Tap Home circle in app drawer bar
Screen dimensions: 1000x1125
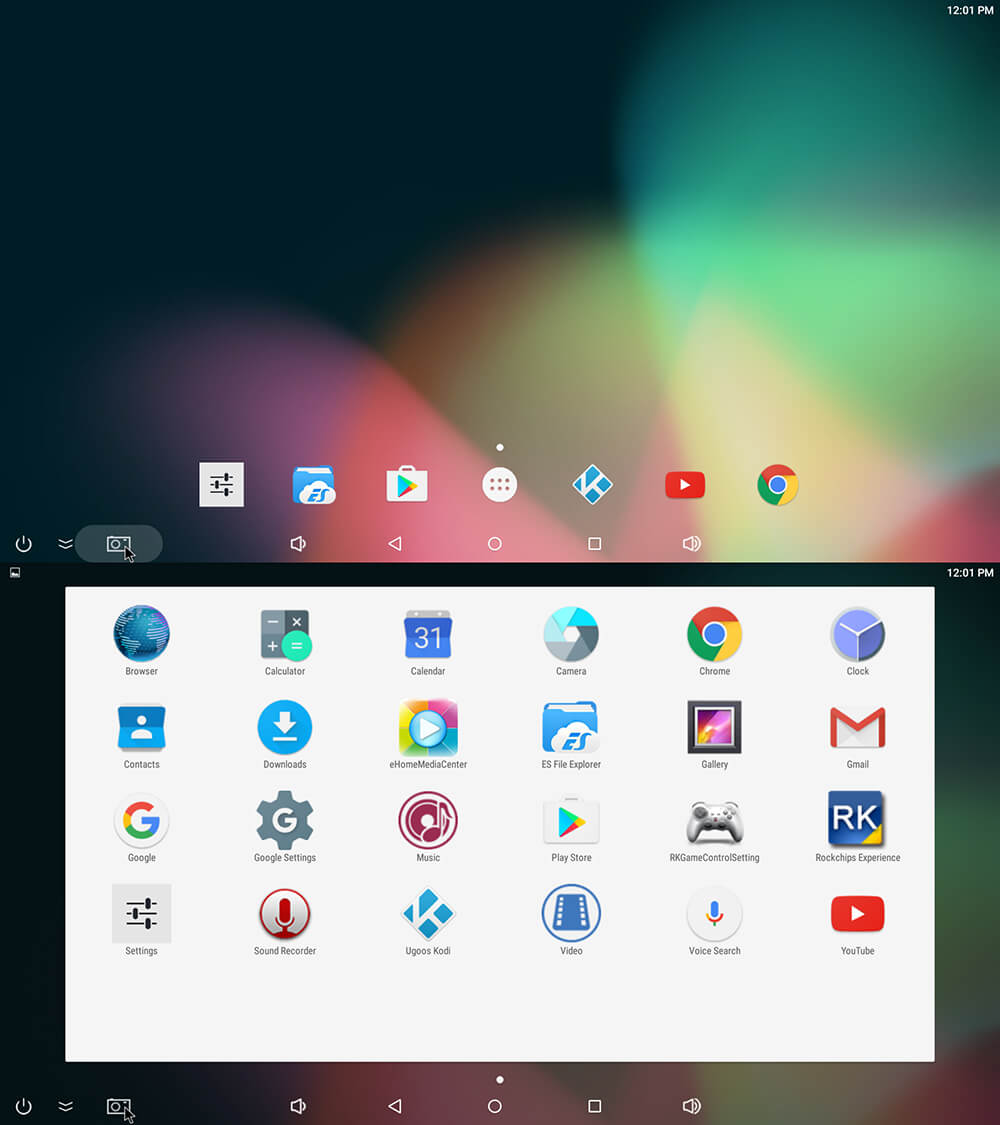tap(494, 1106)
